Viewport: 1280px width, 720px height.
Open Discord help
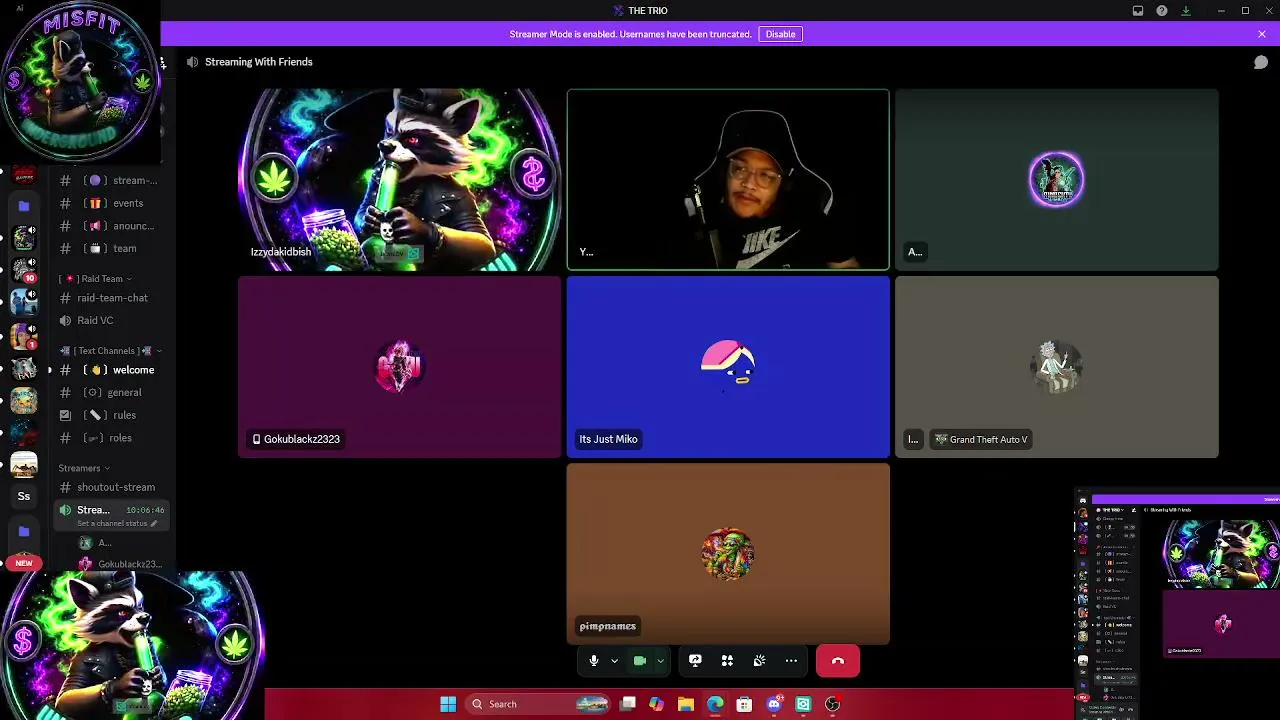click(x=1162, y=11)
